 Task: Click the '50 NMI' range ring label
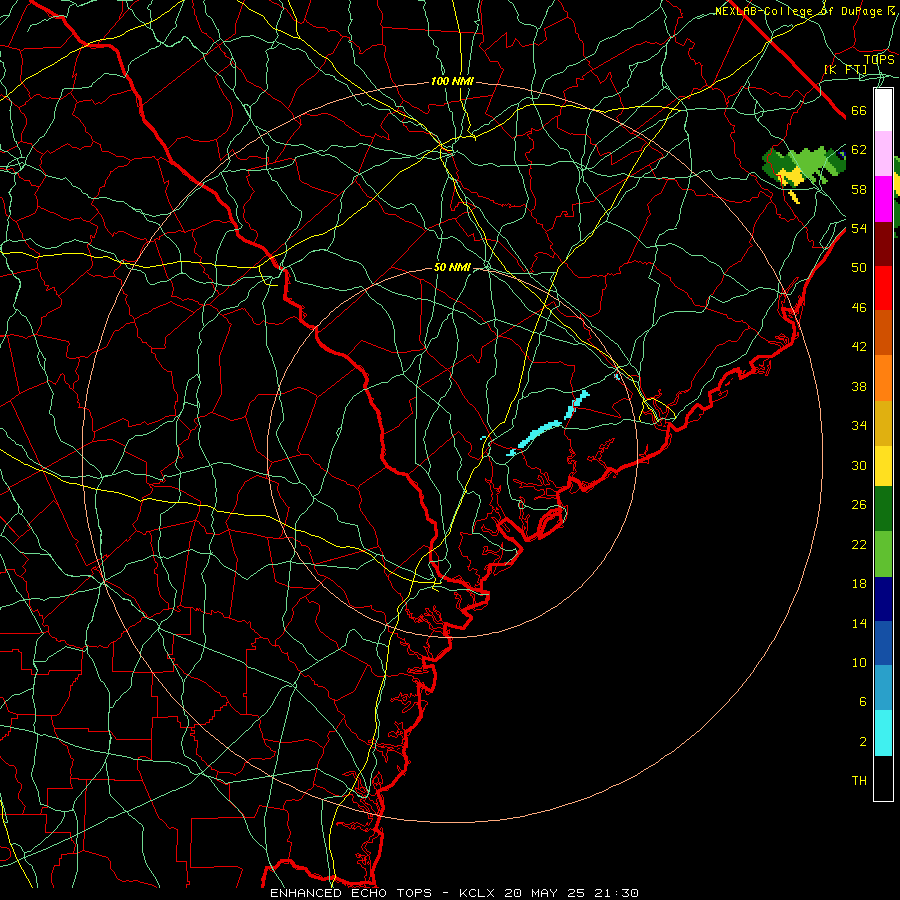(452, 267)
